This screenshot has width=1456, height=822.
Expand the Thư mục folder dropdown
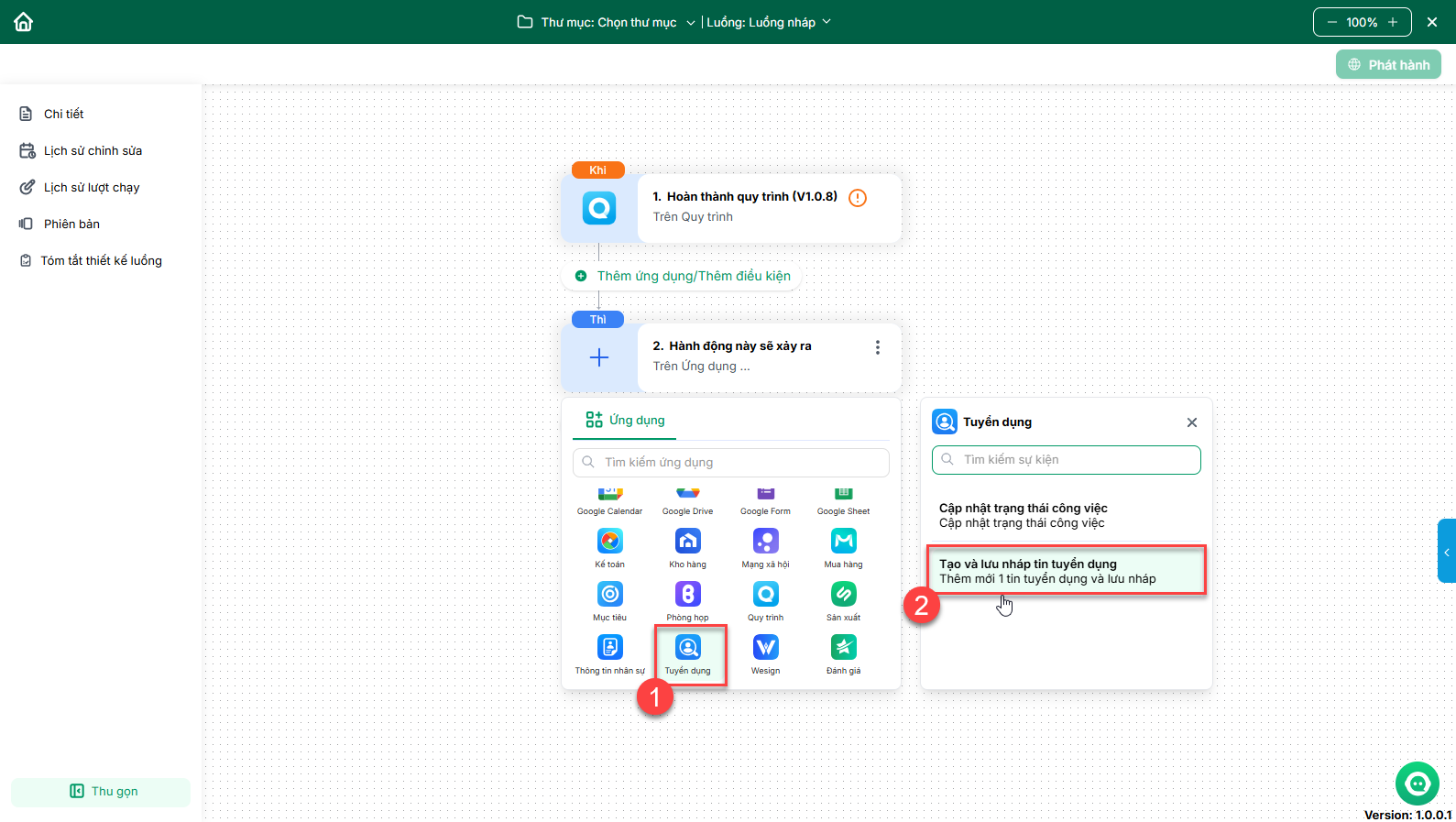pyautogui.click(x=606, y=22)
